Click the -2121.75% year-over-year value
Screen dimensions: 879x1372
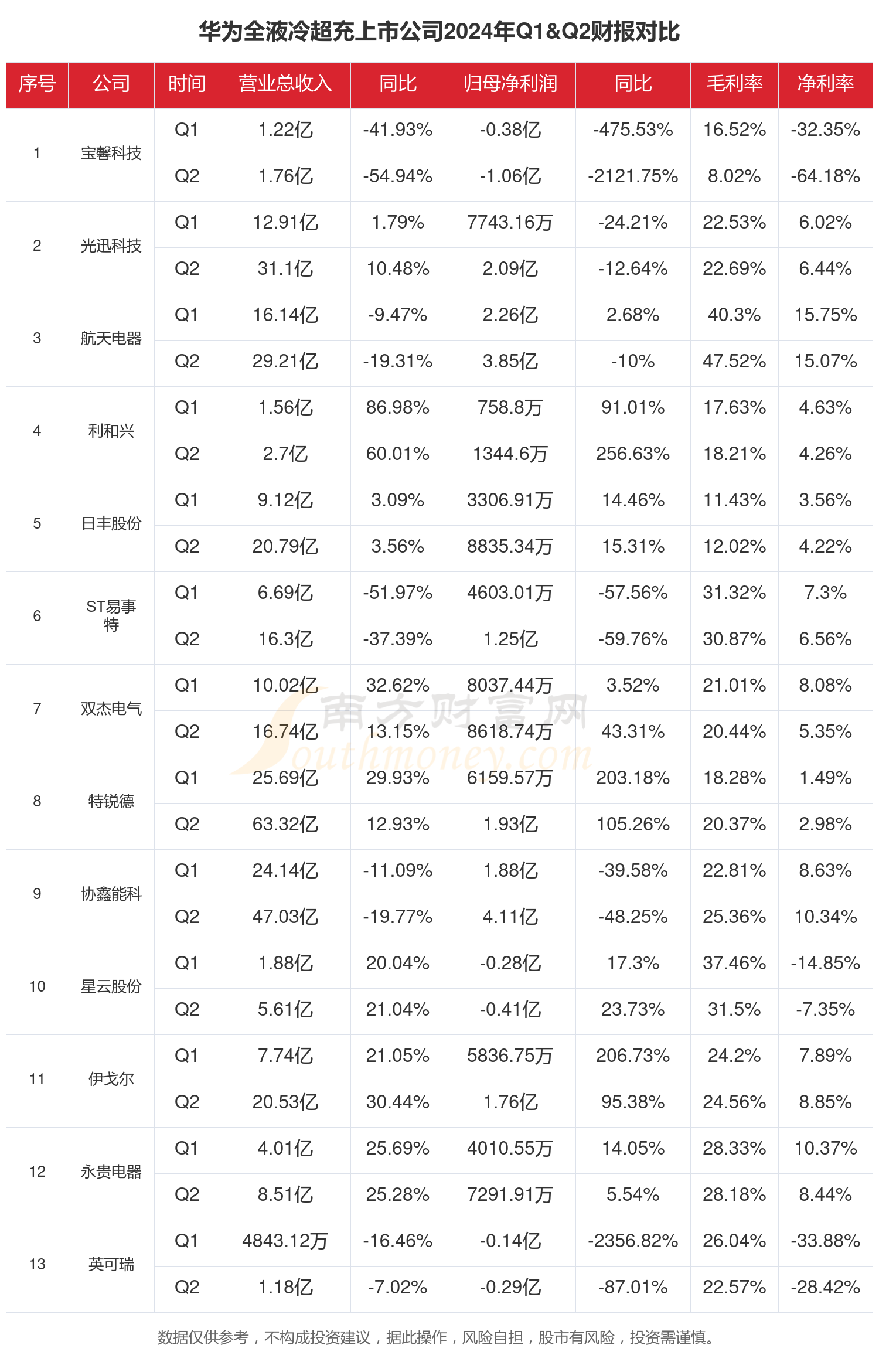point(633,176)
